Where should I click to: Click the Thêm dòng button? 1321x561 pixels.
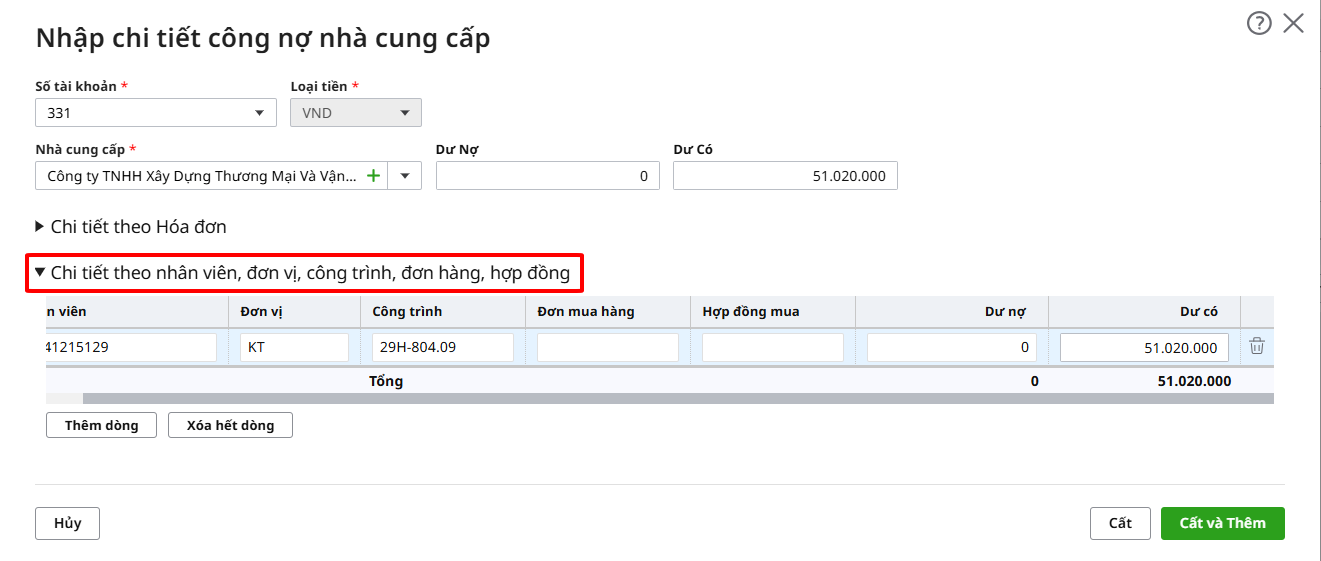point(101,425)
